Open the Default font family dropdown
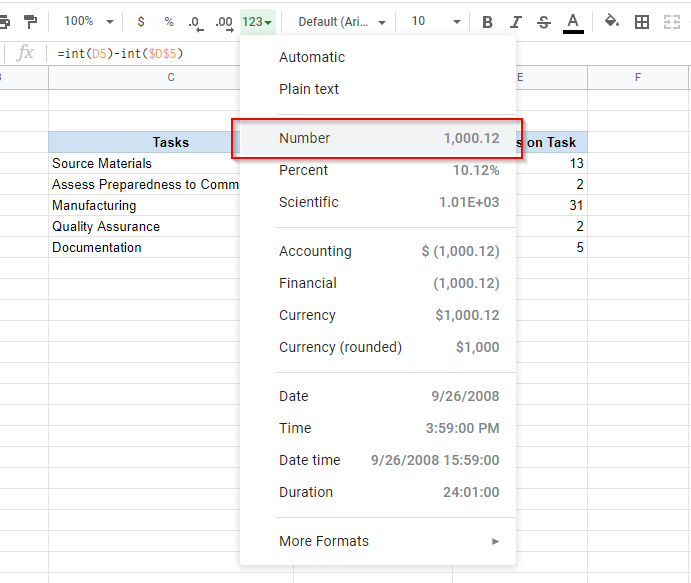This screenshot has width=691, height=583. pyautogui.click(x=340, y=21)
